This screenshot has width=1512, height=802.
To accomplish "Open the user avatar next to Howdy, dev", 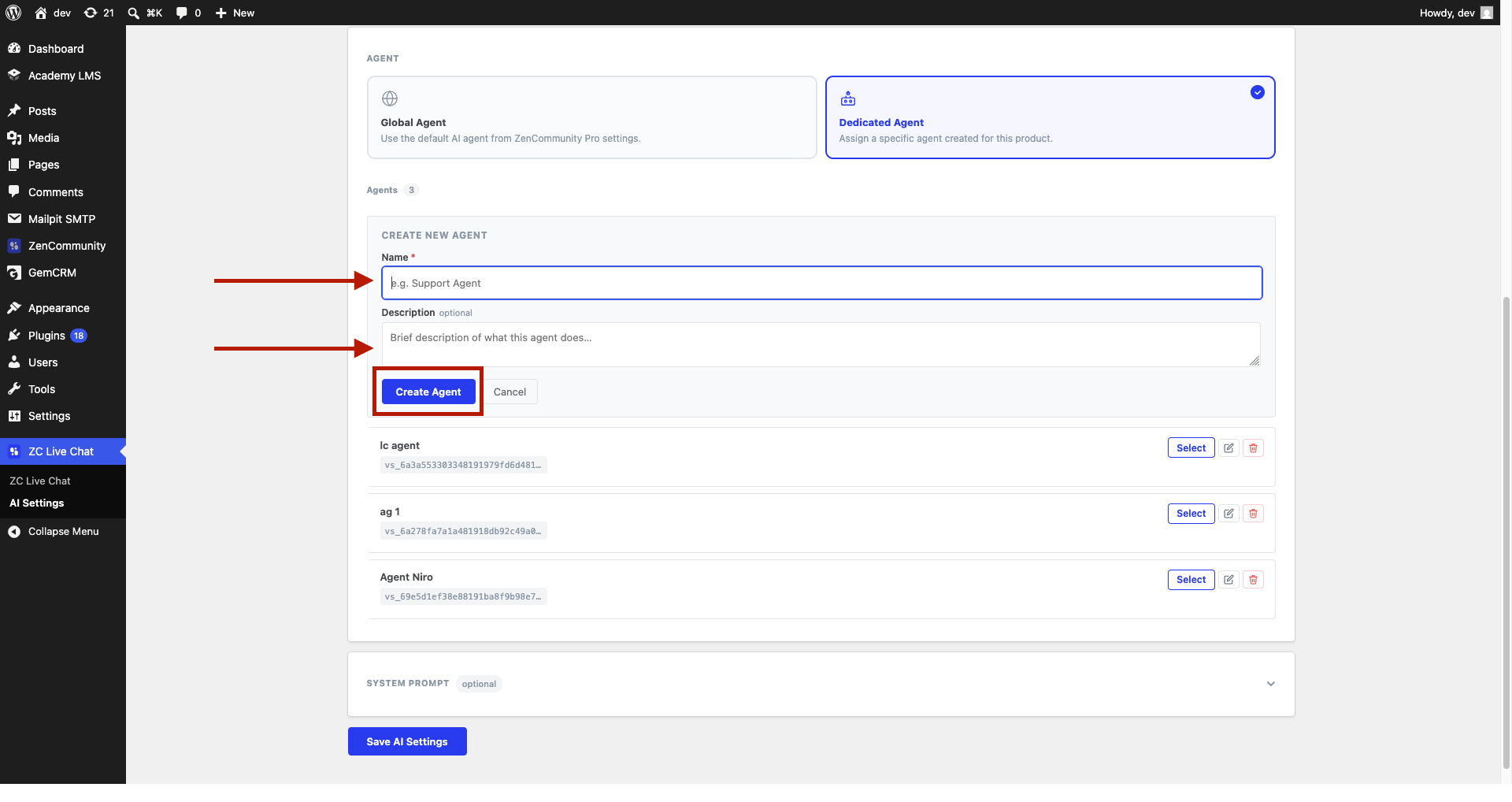I will (1487, 13).
